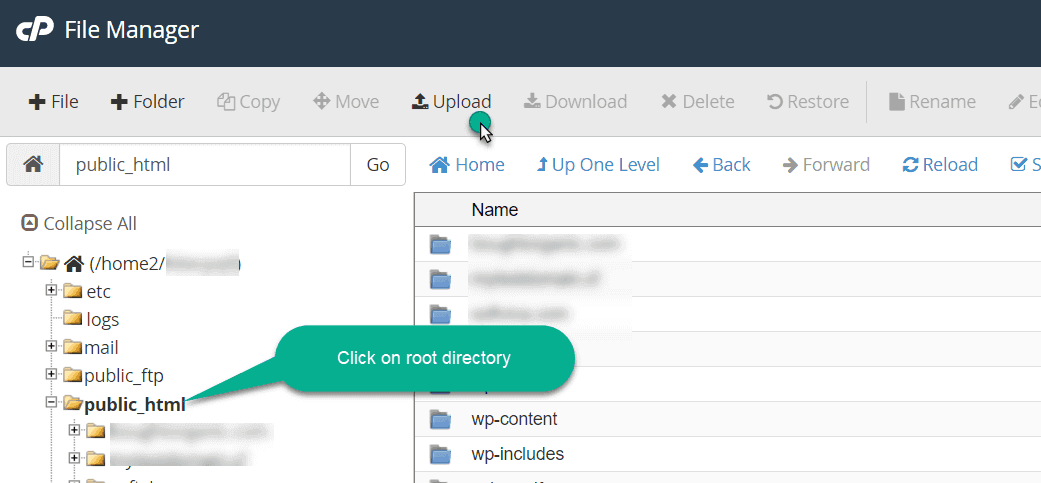Viewport: 1041px width, 483px height.
Task: Expand the mail folder node
Action: (51, 346)
